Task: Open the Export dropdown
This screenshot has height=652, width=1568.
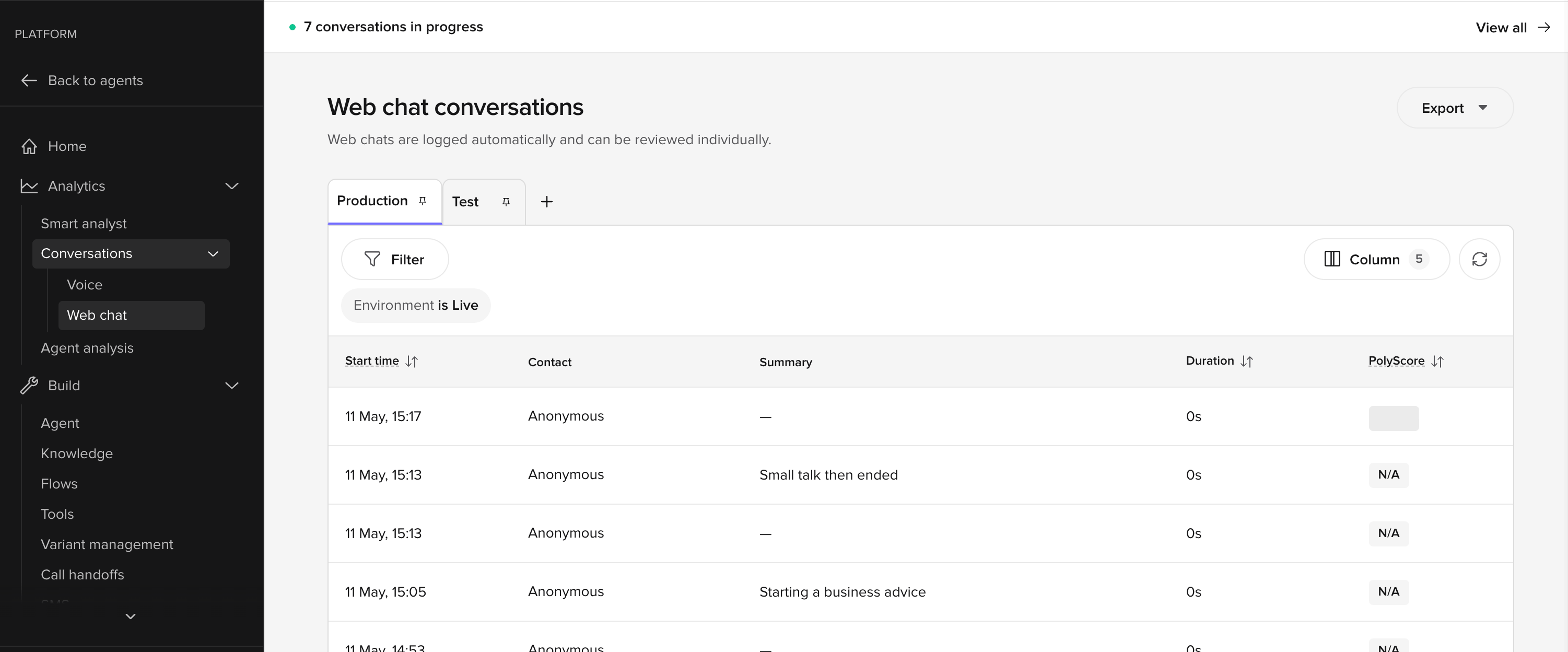Action: 1455,108
